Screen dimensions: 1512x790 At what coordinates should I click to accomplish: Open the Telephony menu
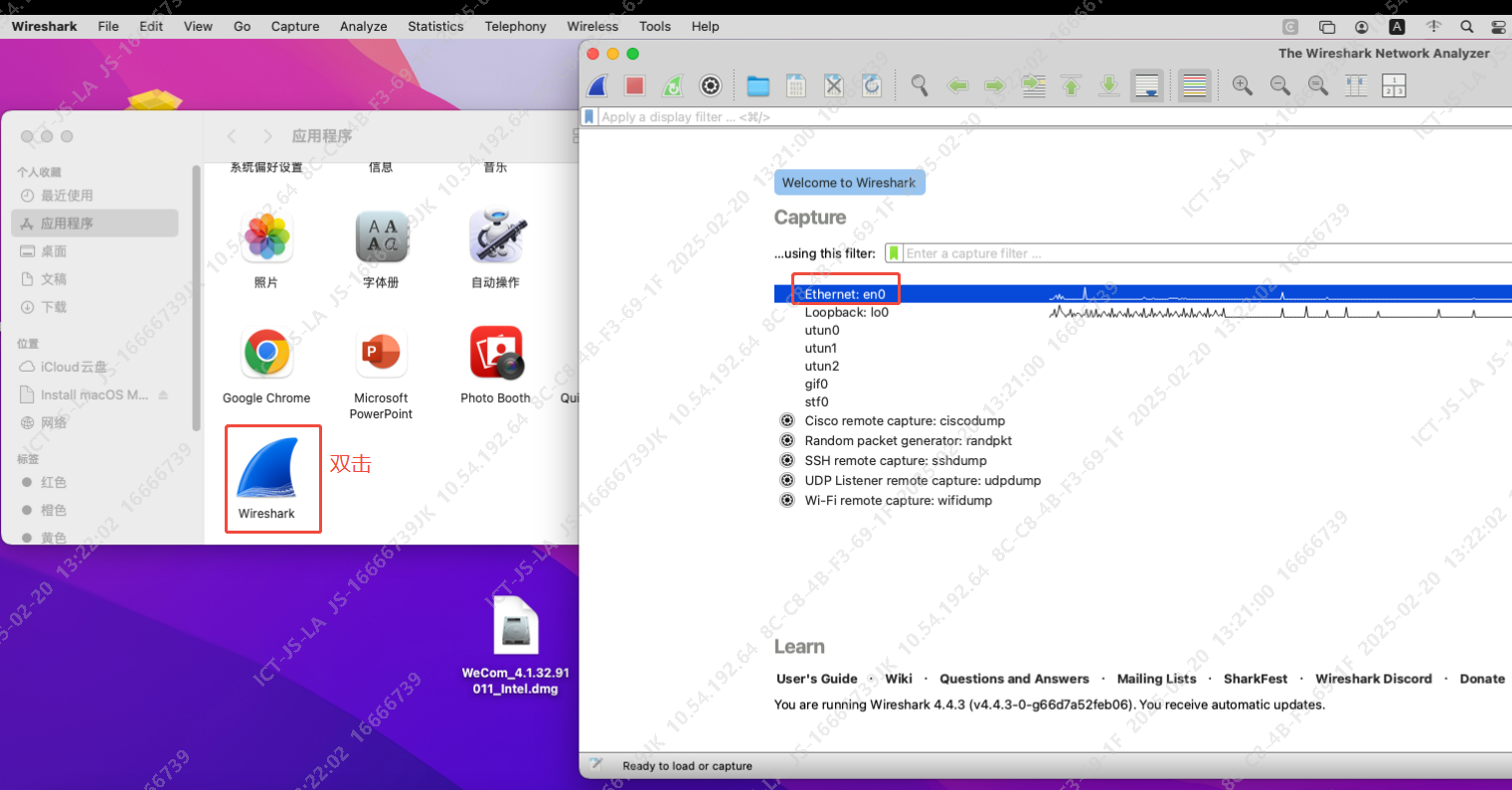coord(515,27)
